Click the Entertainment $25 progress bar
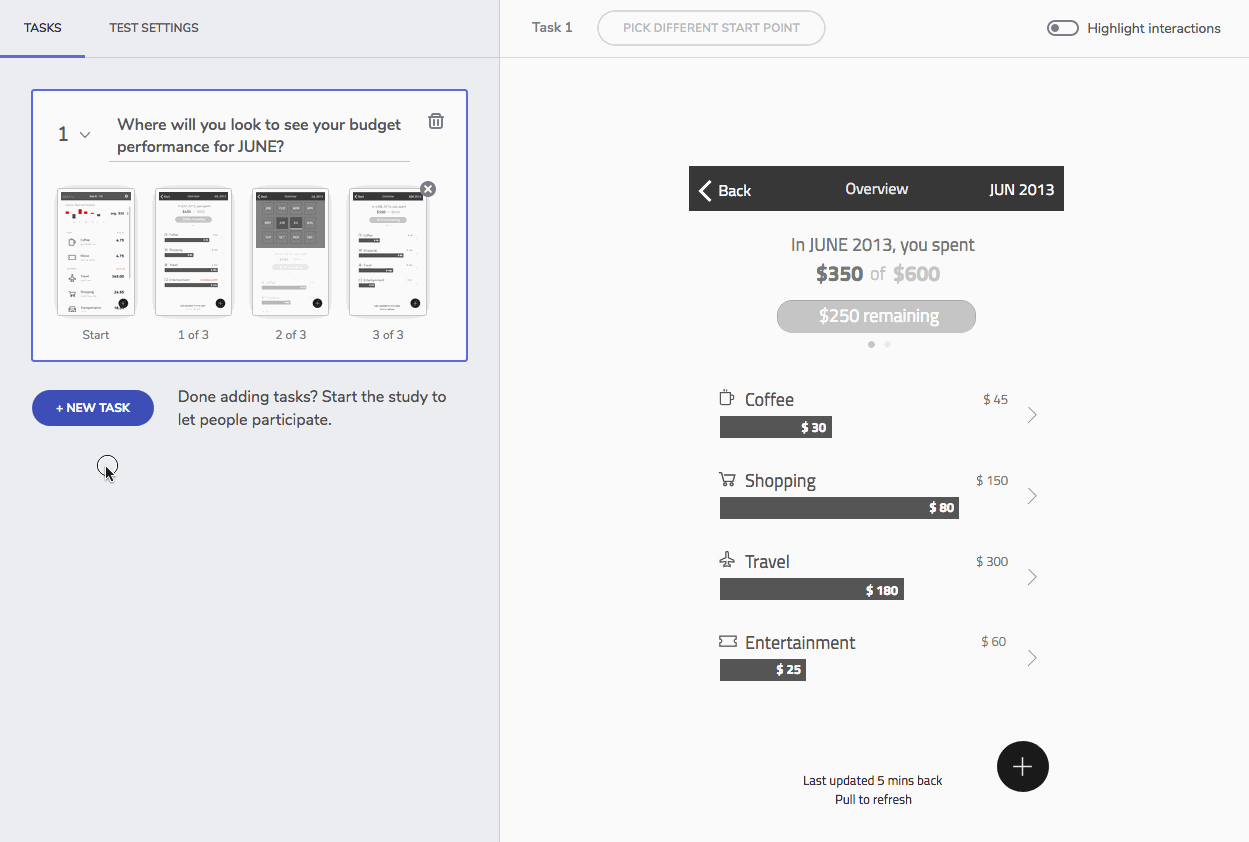Image resolution: width=1249 pixels, height=842 pixels. point(763,669)
